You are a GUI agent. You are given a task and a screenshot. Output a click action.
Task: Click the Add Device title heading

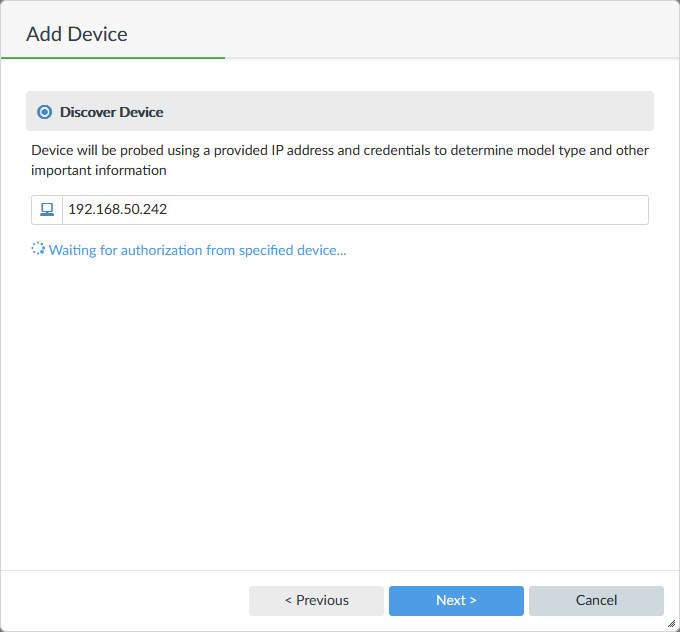coord(77,34)
